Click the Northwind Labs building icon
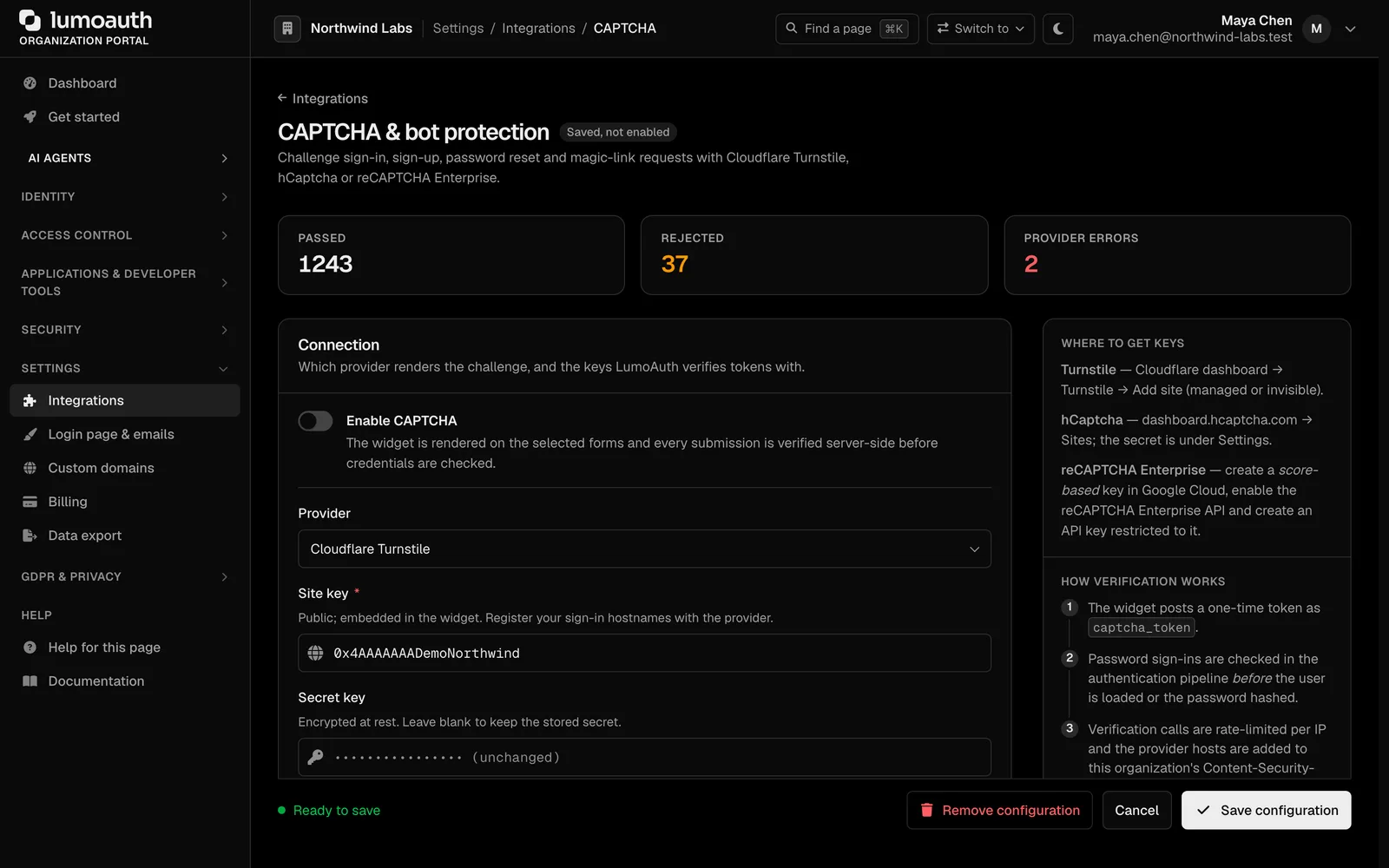1389x868 pixels. (x=287, y=29)
